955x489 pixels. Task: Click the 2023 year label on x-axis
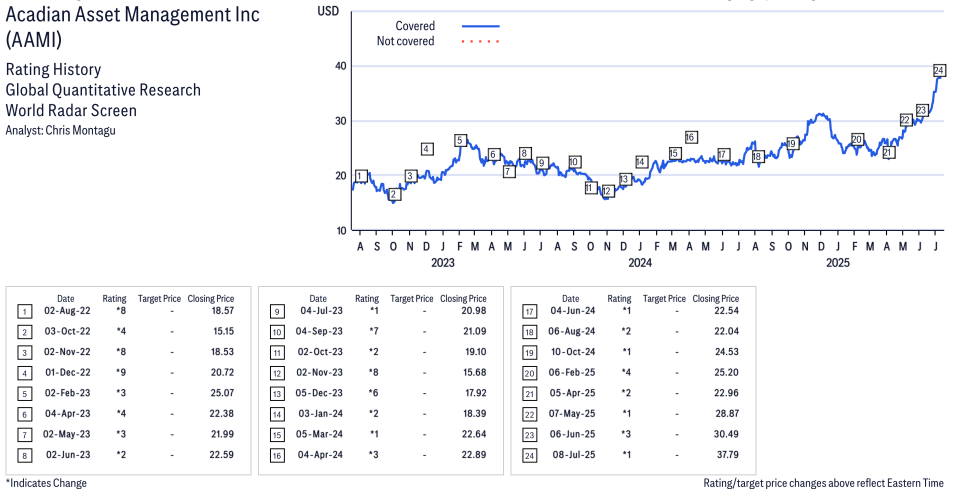pyautogui.click(x=443, y=263)
